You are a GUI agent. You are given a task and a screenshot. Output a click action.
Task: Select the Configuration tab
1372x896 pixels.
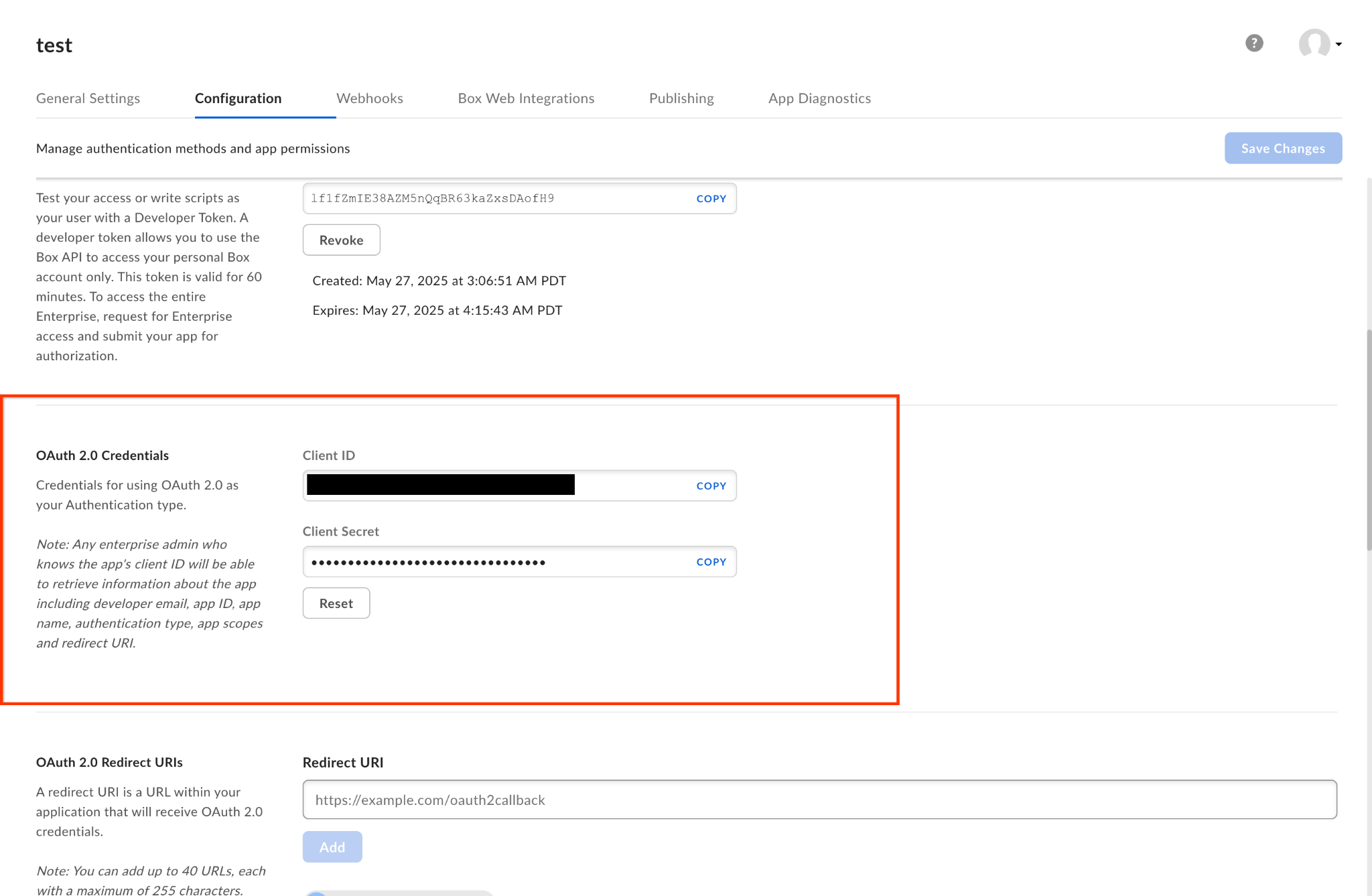click(238, 98)
